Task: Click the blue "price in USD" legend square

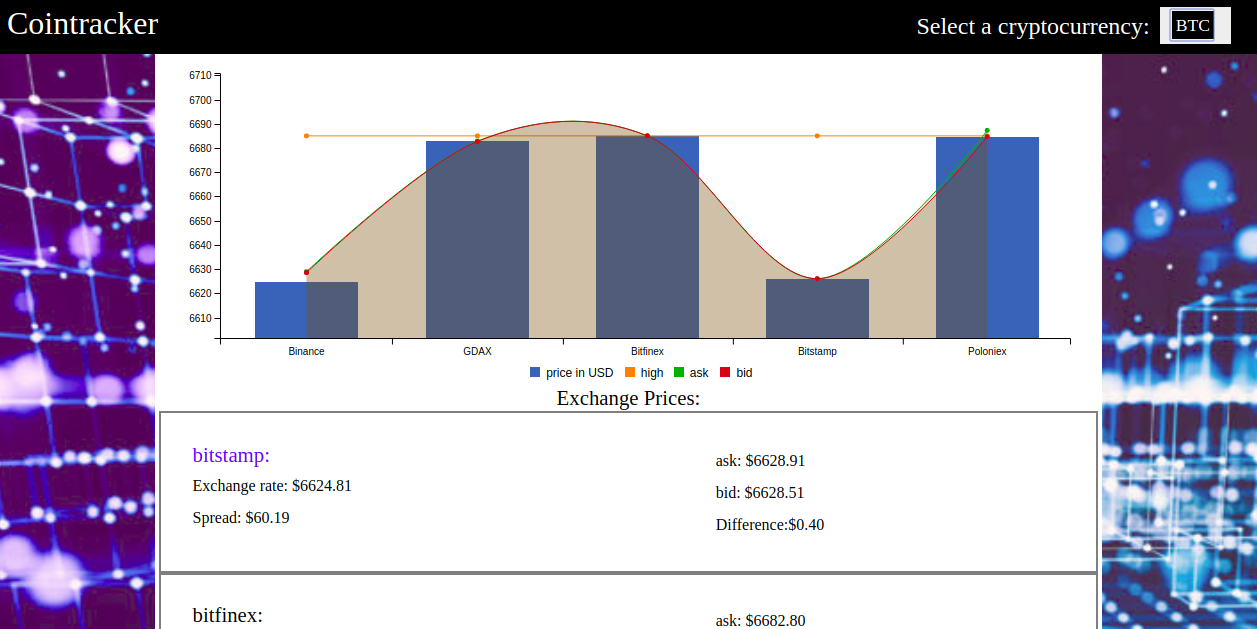Action: pyautogui.click(x=534, y=372)
